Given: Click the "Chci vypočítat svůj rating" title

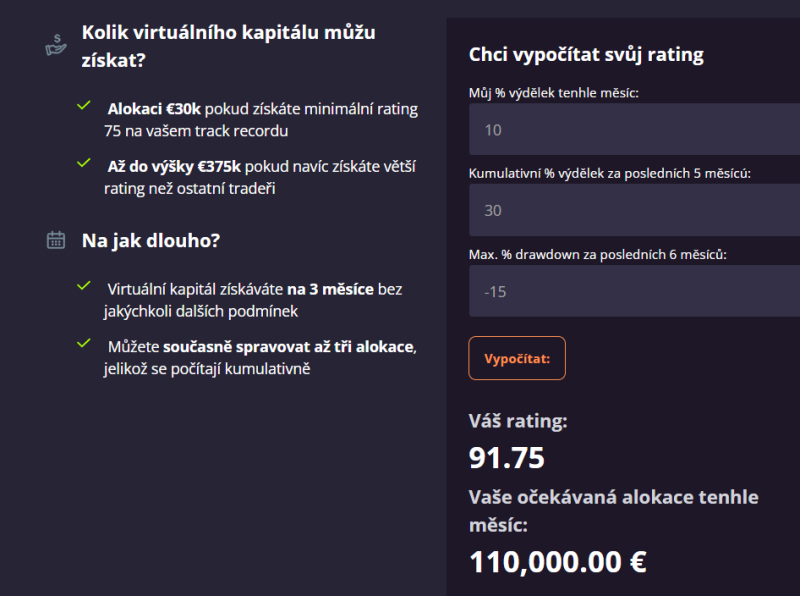Looking at the screenshot, I should pyautogui.click(x=586, y=55).
